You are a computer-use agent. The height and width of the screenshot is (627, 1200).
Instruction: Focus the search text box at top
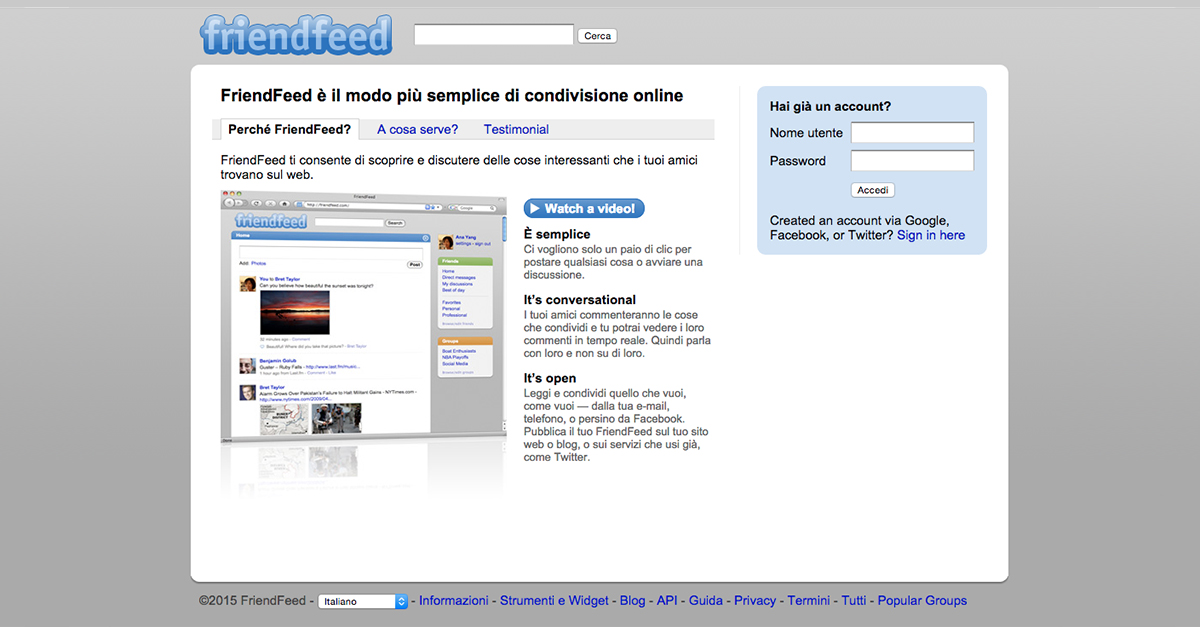(494, 35)
